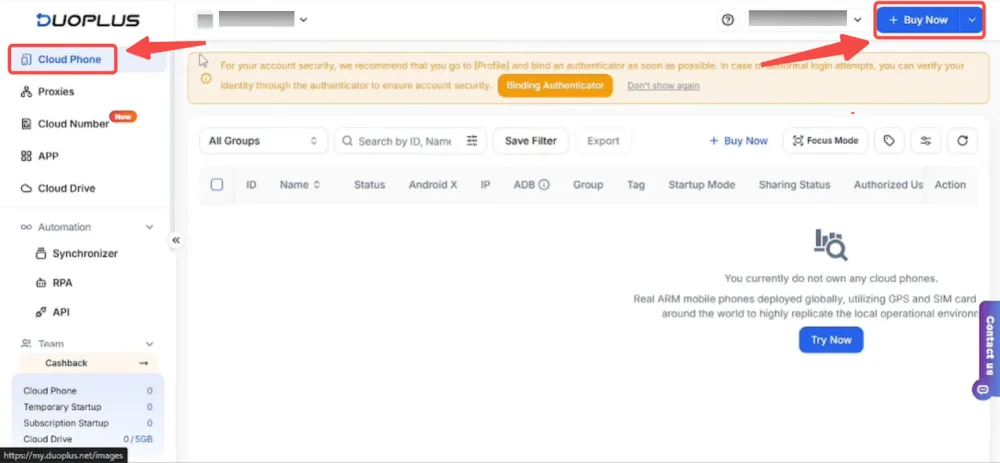The height and width of the screenshot is (463, 1000).
Task: Click the Cashback banner arrow
Action: coord(143,363)
